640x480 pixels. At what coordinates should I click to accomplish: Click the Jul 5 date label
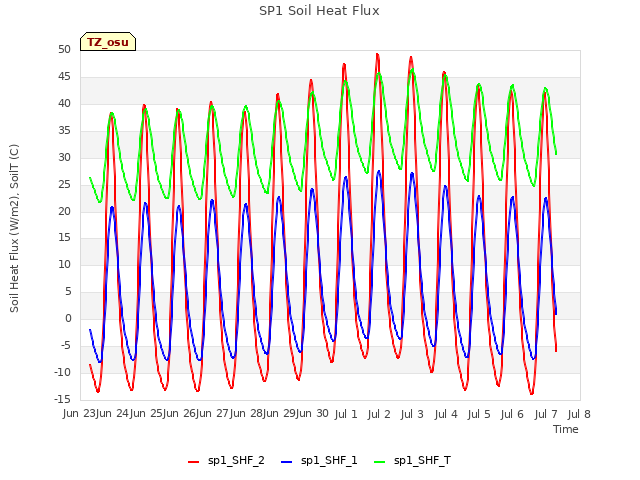pyautogui.click(x=479, y=415)
